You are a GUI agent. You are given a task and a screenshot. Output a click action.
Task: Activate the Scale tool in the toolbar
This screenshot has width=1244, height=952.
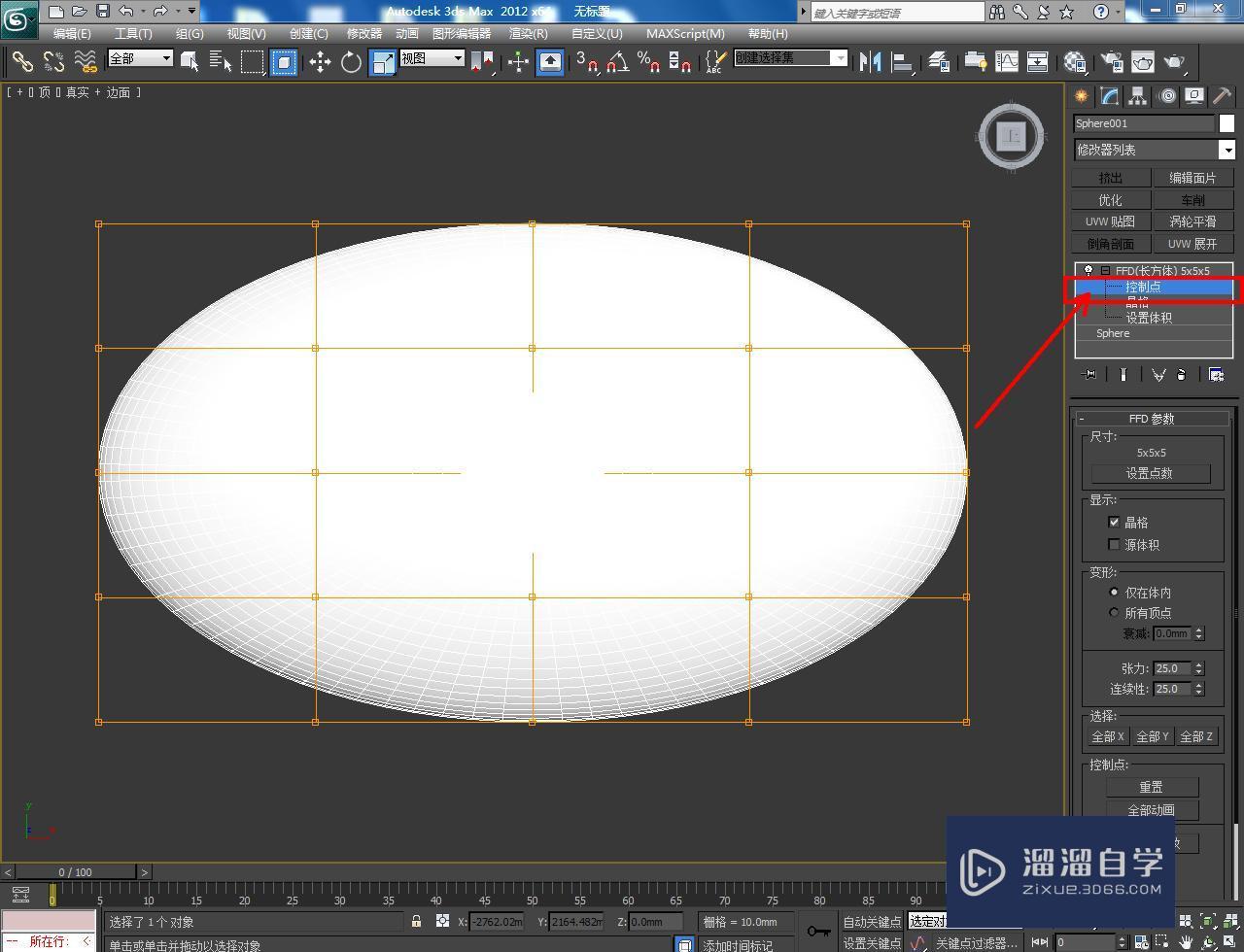(381, 61)
